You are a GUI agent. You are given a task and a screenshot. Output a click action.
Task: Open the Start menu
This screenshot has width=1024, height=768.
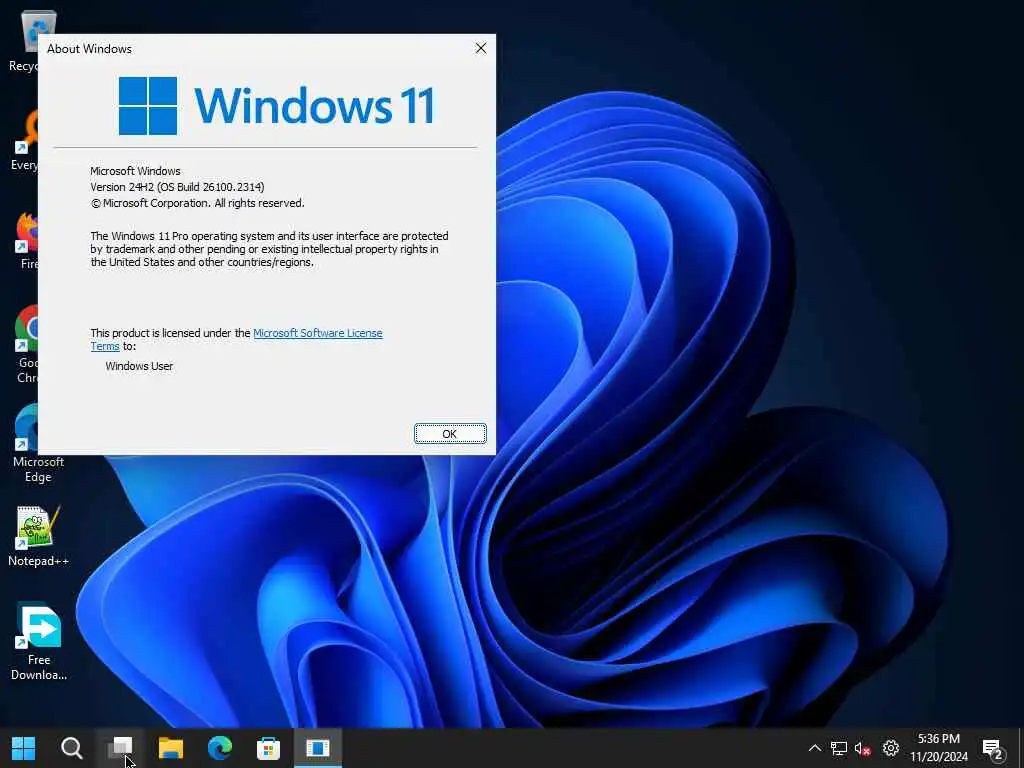[x=24, y=748]
